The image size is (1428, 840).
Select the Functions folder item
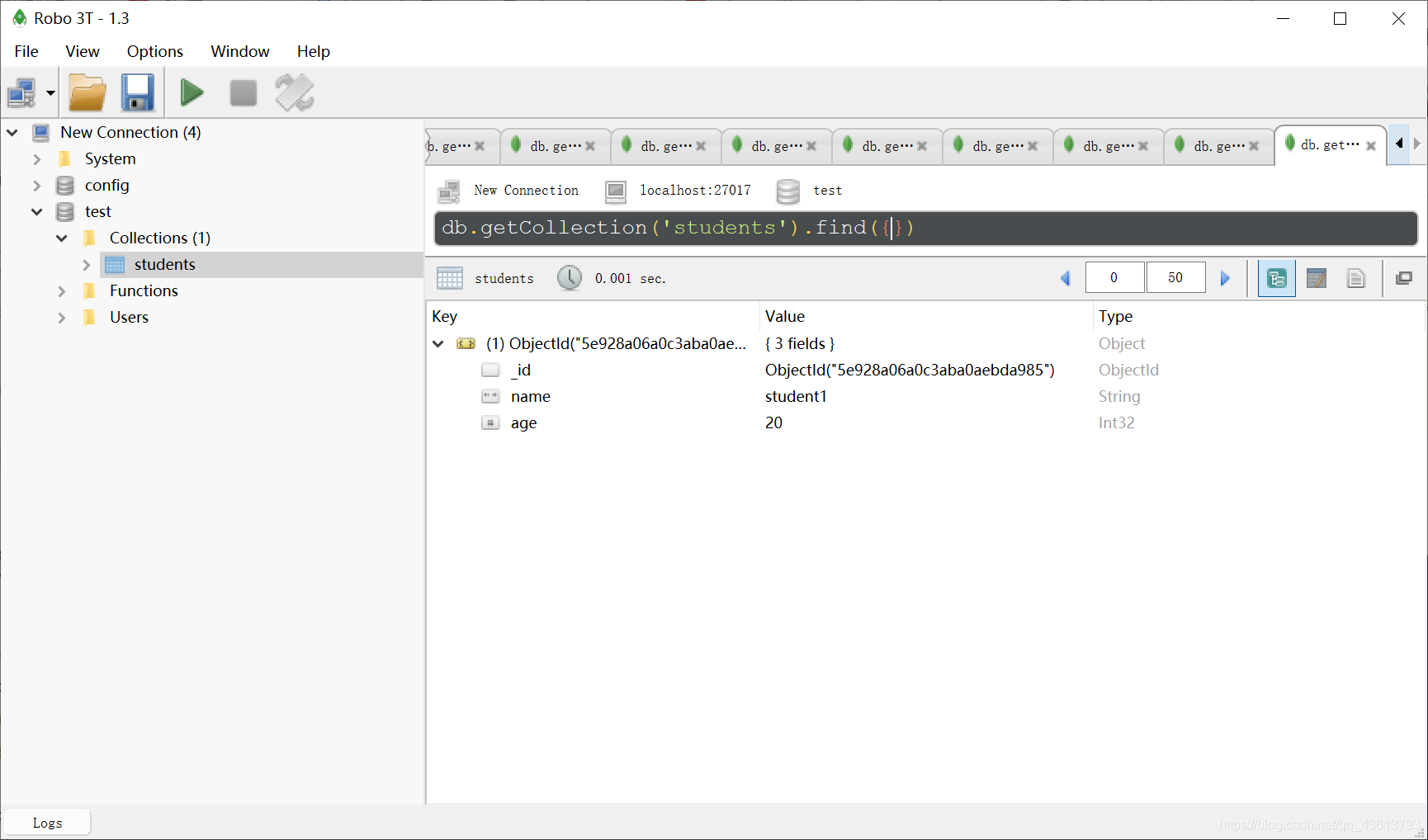pyautogui.click(x=144, y=290)
